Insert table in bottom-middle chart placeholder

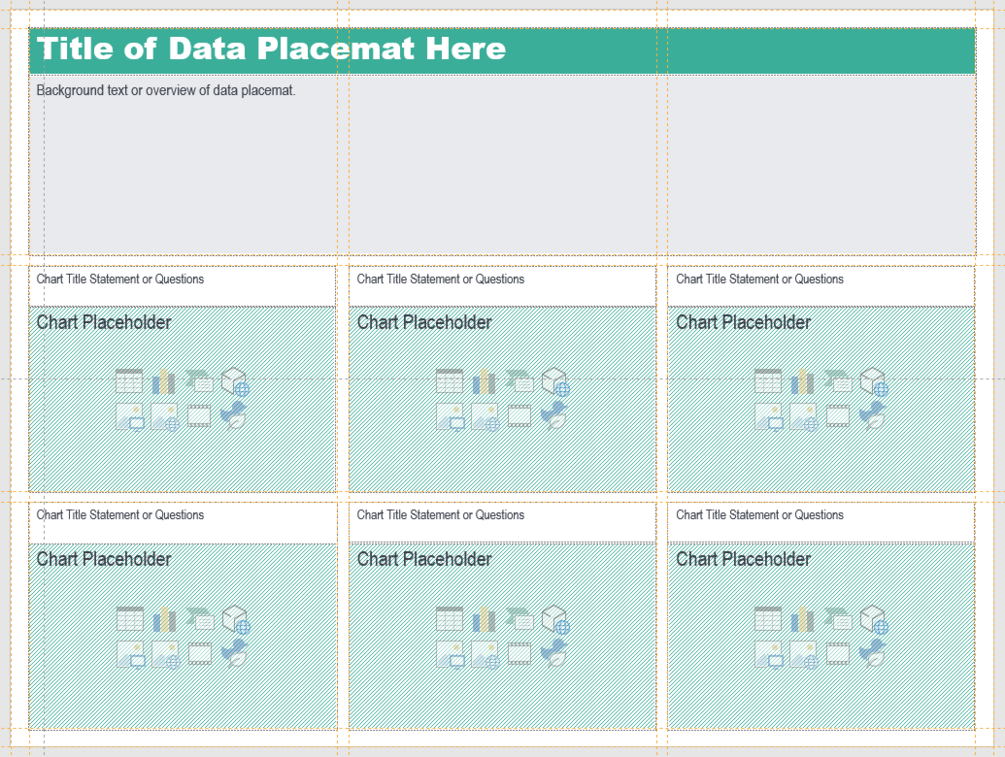pos(449,619)
